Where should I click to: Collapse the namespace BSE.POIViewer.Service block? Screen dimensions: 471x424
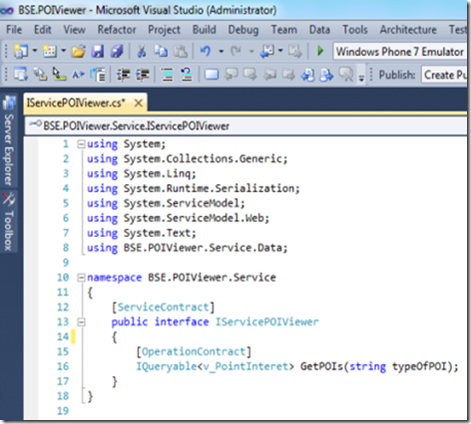tap(81, 277)
